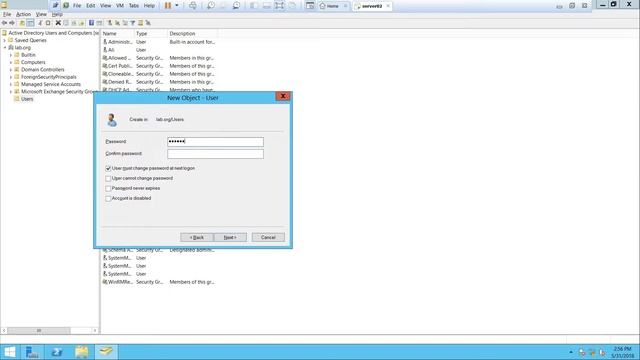Select the Cloneable security group row
640x360 pixels.
pyautogui.click(x=159, y=74)
